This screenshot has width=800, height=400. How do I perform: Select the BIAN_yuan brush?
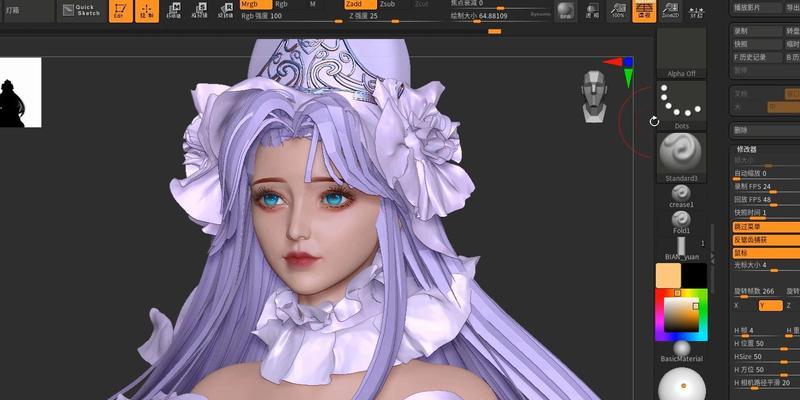[x=682, y=249]
